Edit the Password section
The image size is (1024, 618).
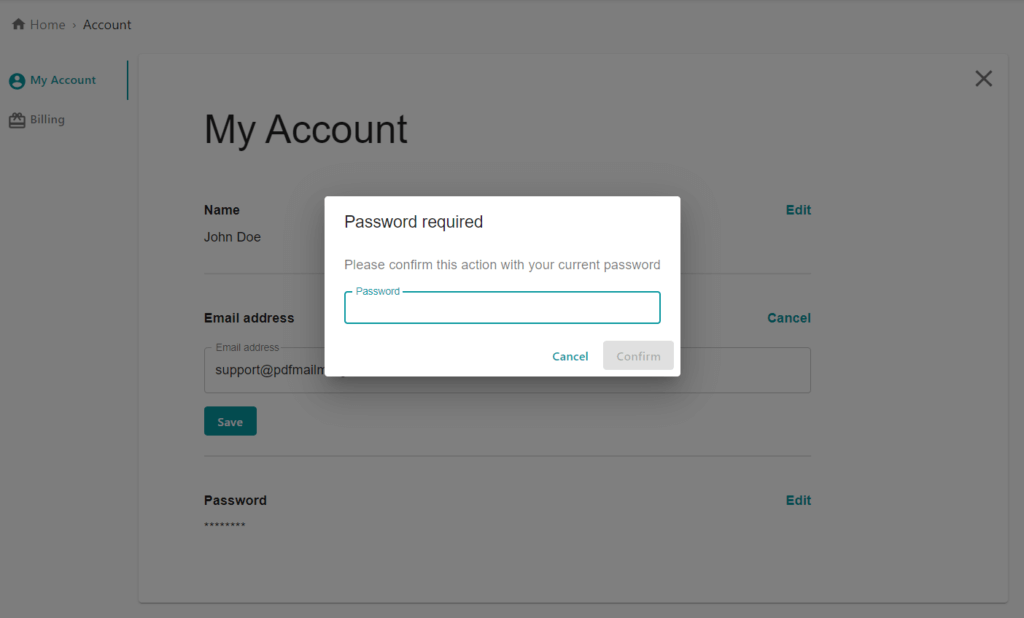(798, 500)
